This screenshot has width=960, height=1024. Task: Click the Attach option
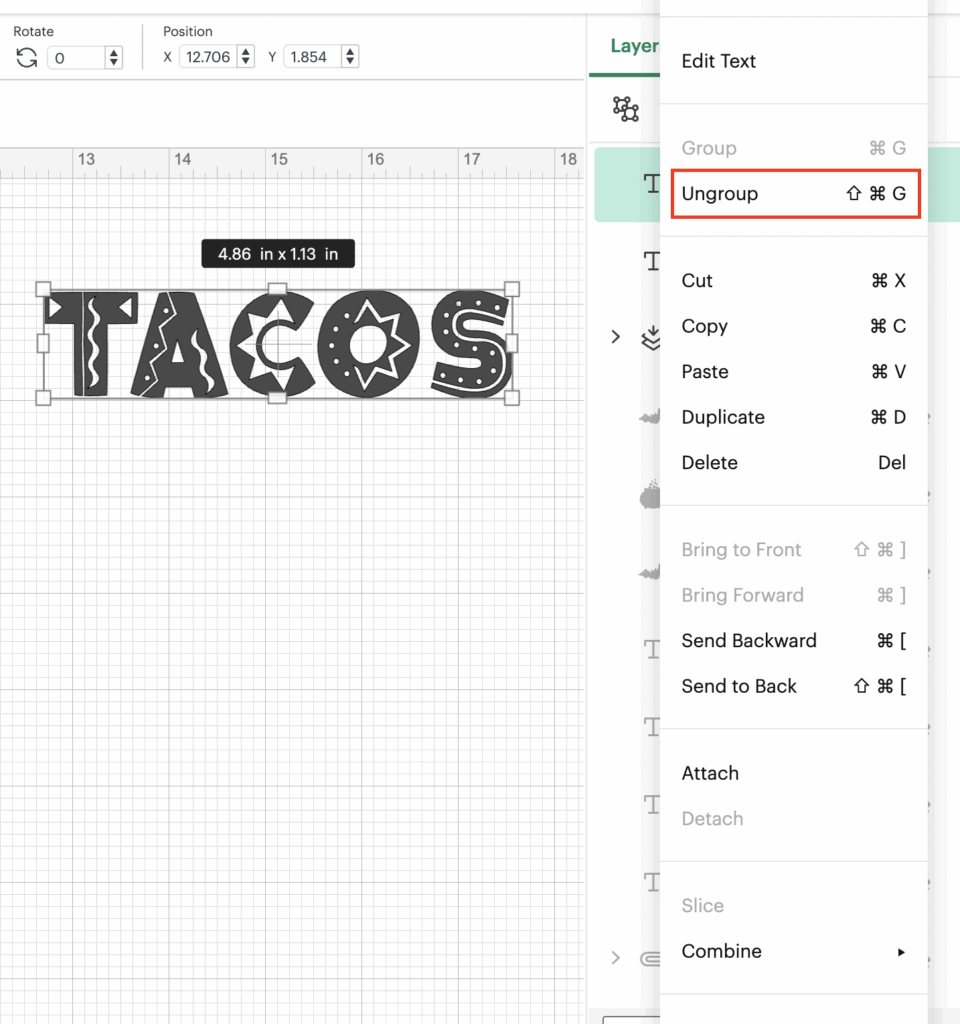point(710,773)
